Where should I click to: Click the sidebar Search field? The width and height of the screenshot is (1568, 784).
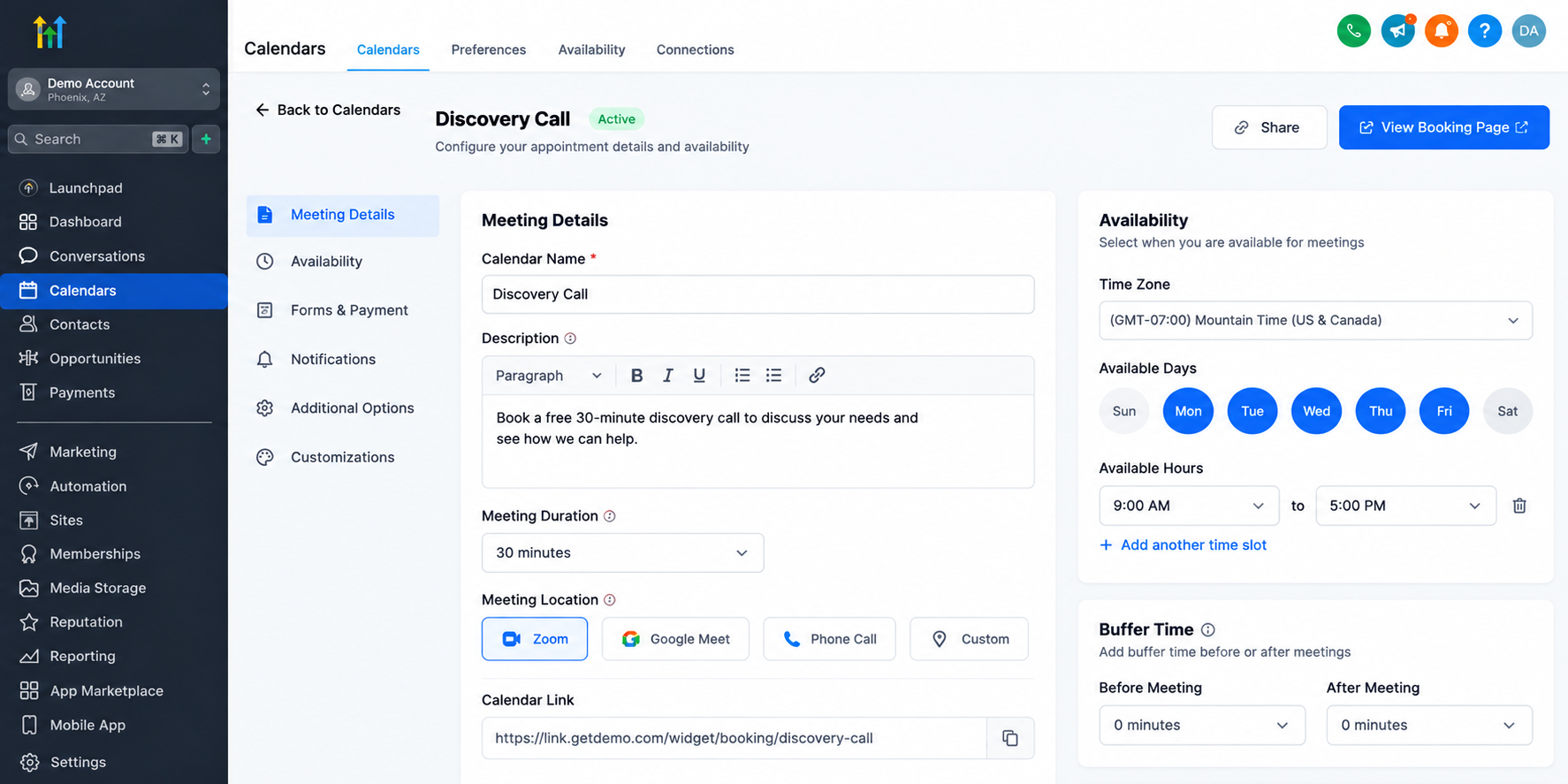click(x=98, y=139)
